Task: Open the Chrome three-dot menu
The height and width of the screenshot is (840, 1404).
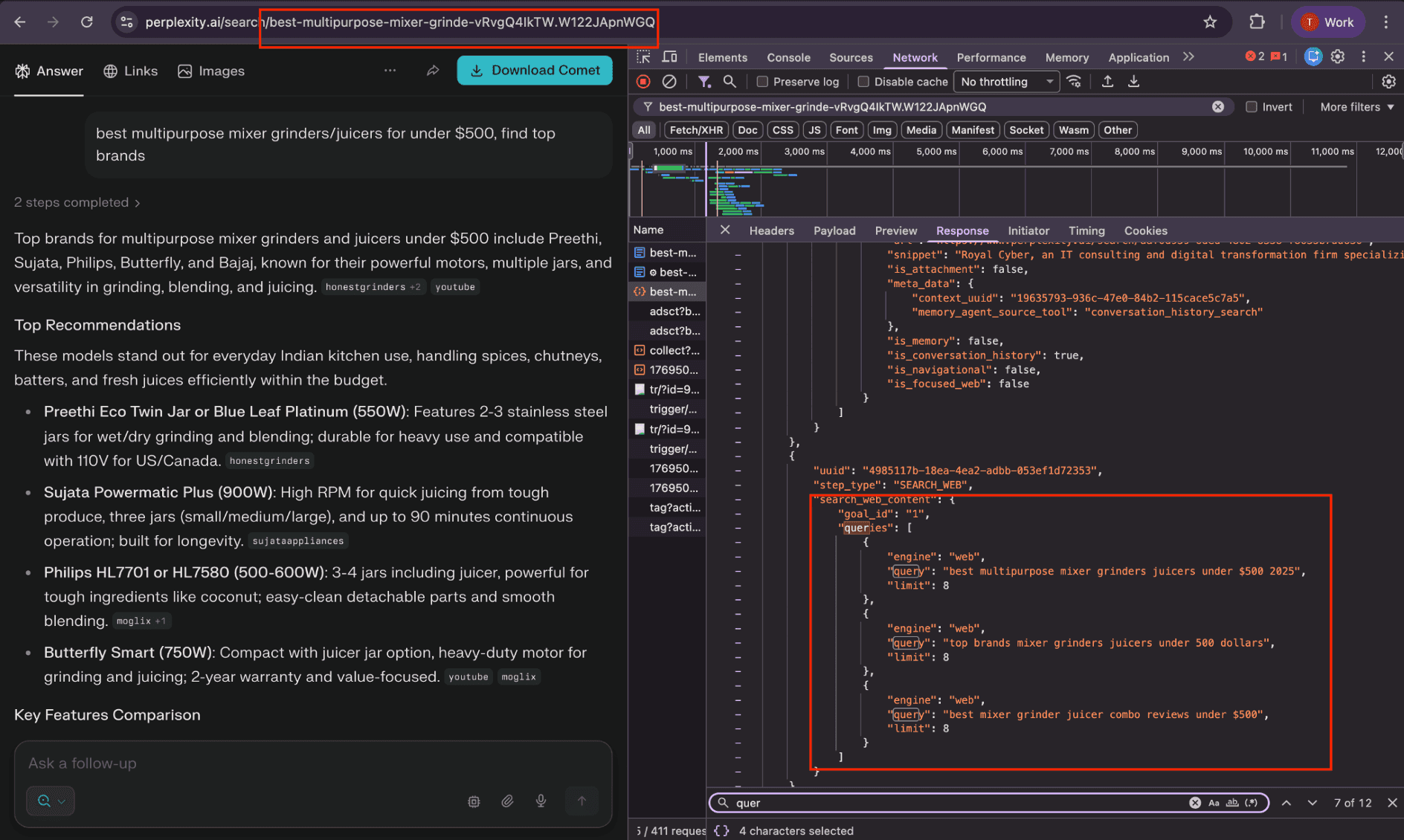Action: [x=1386, y=22]
